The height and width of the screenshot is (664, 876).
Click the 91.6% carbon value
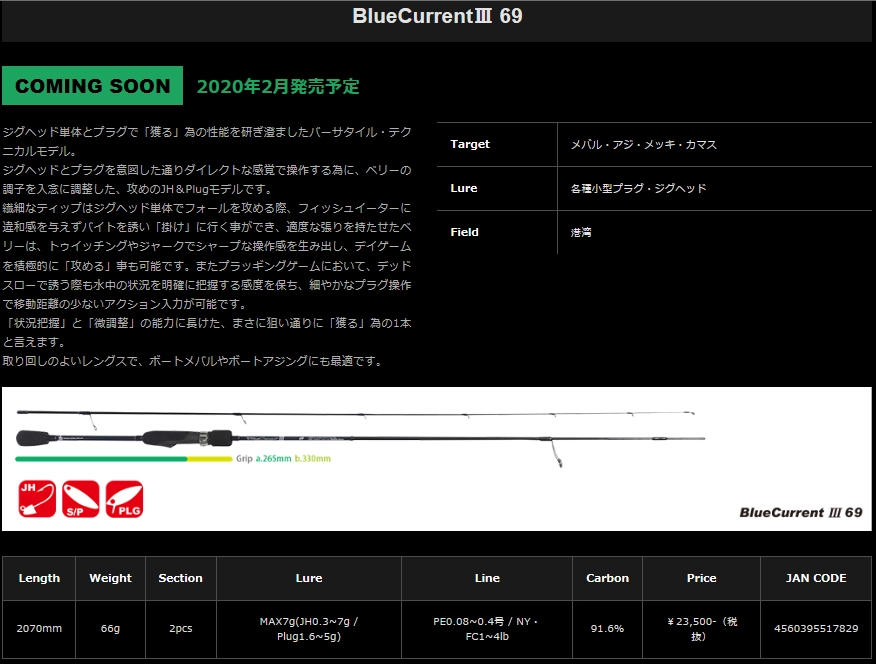[x=607, y=629]
